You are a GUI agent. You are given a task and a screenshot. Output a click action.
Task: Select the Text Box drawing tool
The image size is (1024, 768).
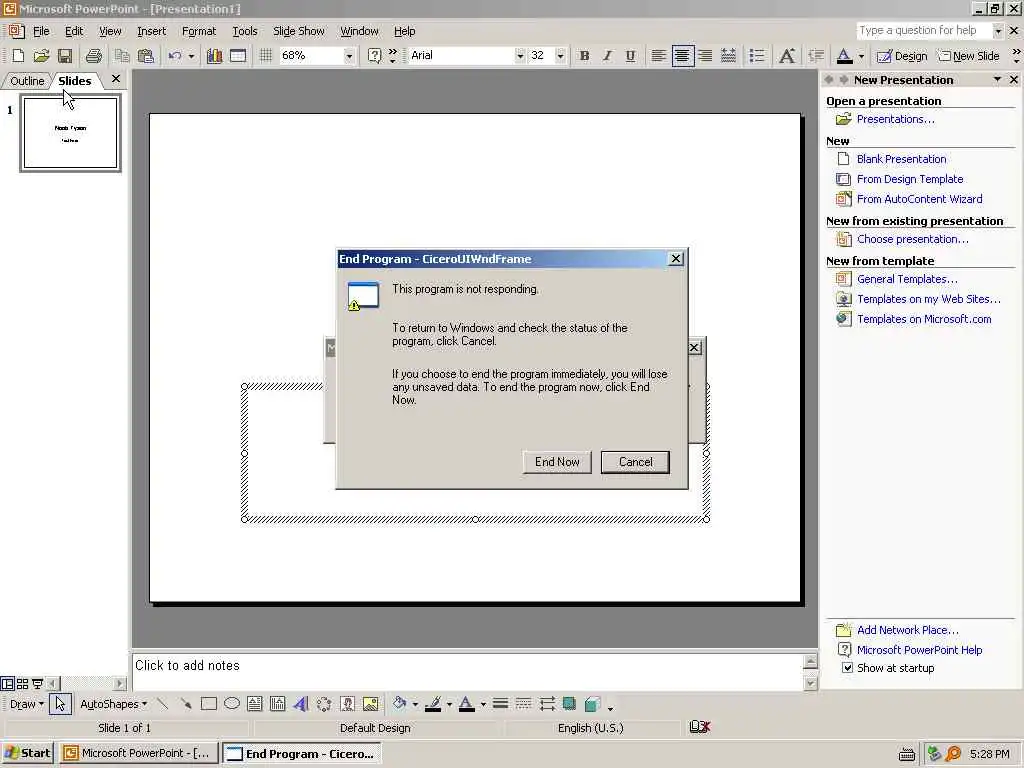(255, 703)
